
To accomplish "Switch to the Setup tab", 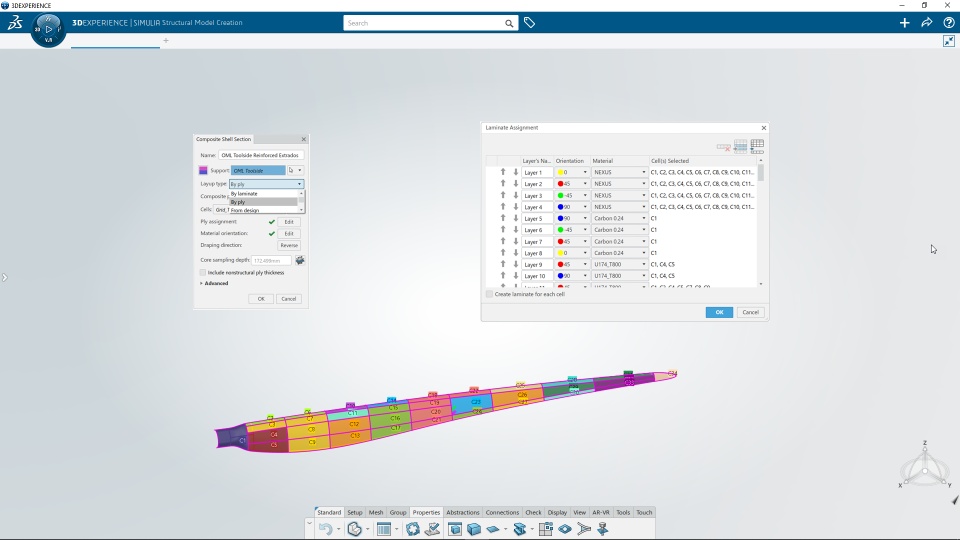I will pos(354,512).
